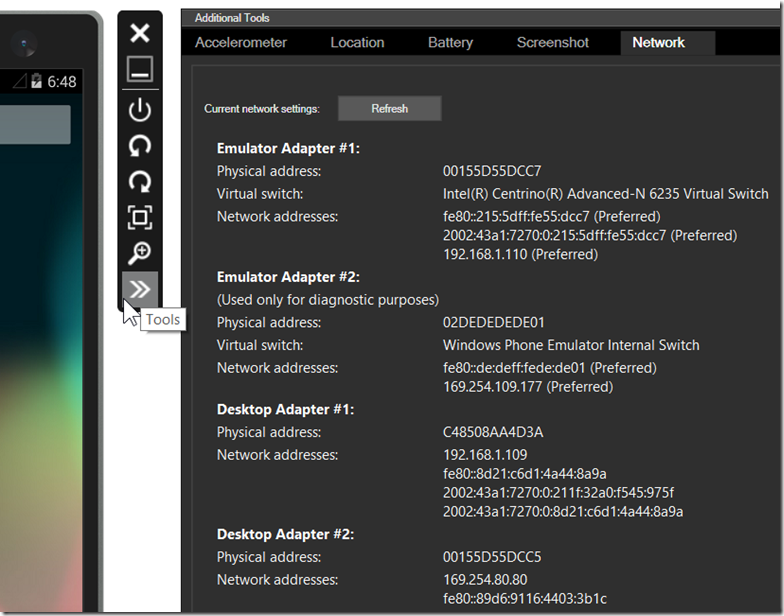Open the zoom magnifier tool

point(140,253)
